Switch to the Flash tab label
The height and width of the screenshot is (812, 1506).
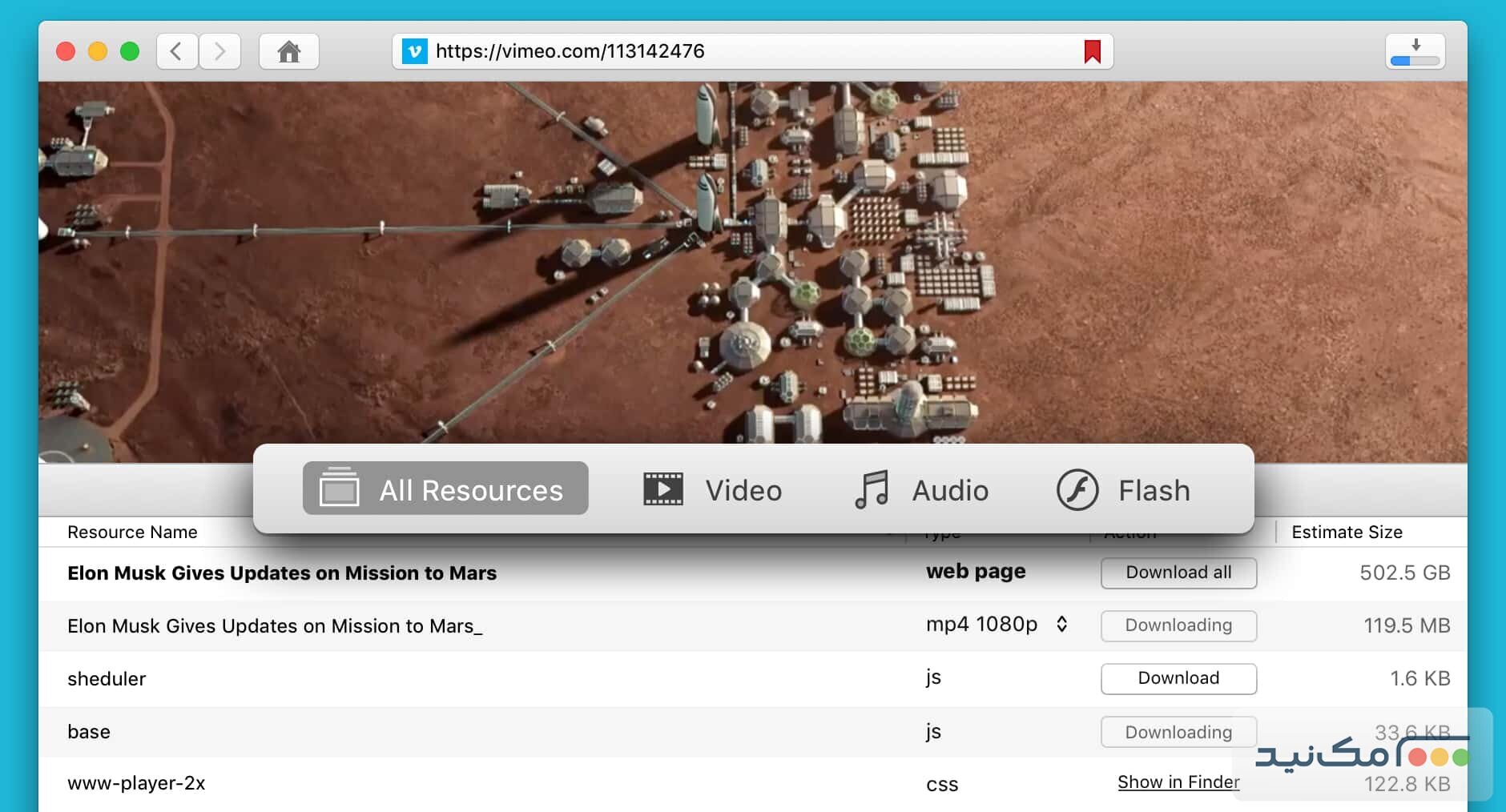(1154, 490)
